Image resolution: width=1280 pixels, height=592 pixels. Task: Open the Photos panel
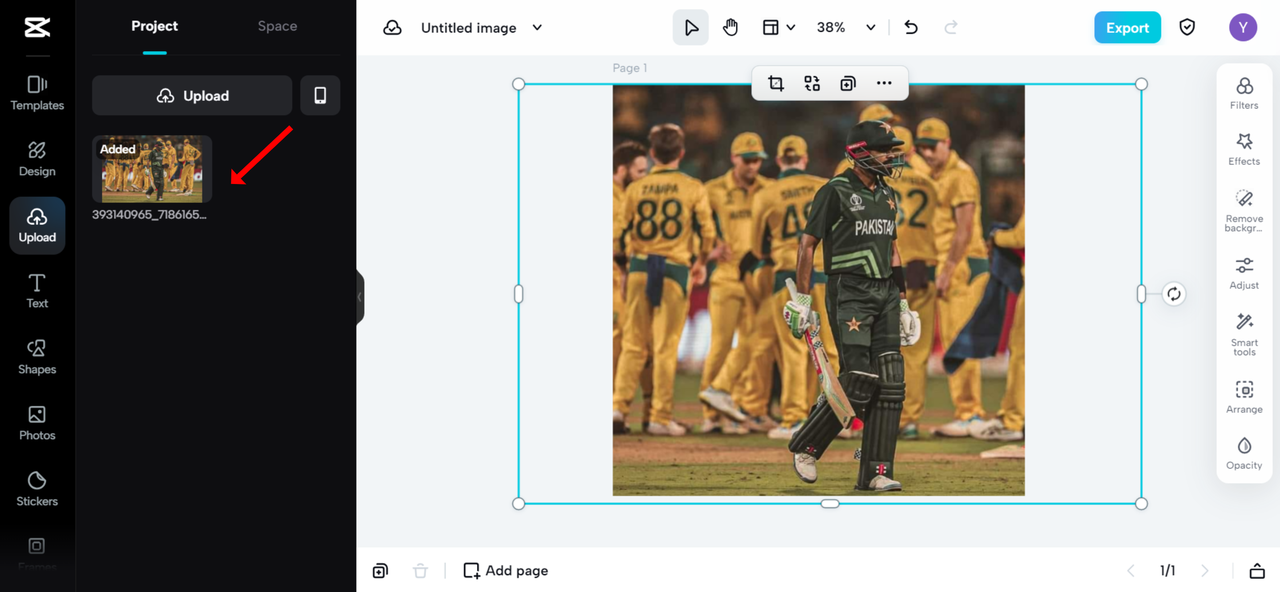(x=37, y=423)
